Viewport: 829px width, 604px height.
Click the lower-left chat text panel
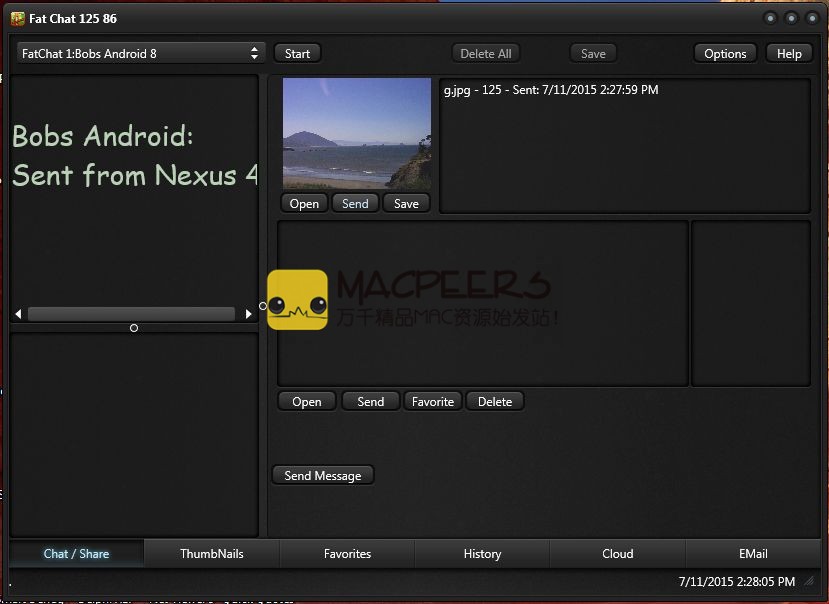tap(134, 435)
